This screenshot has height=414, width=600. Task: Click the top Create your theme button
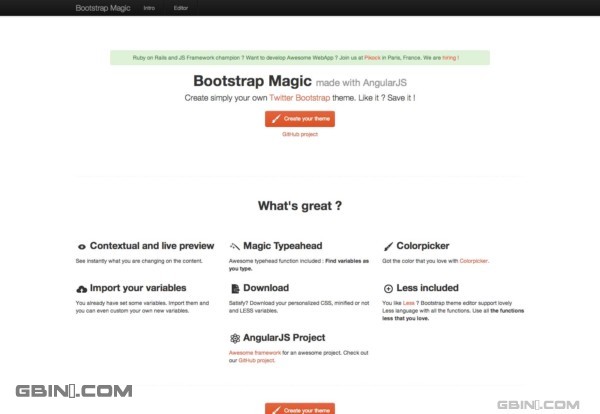click(300, 119)
